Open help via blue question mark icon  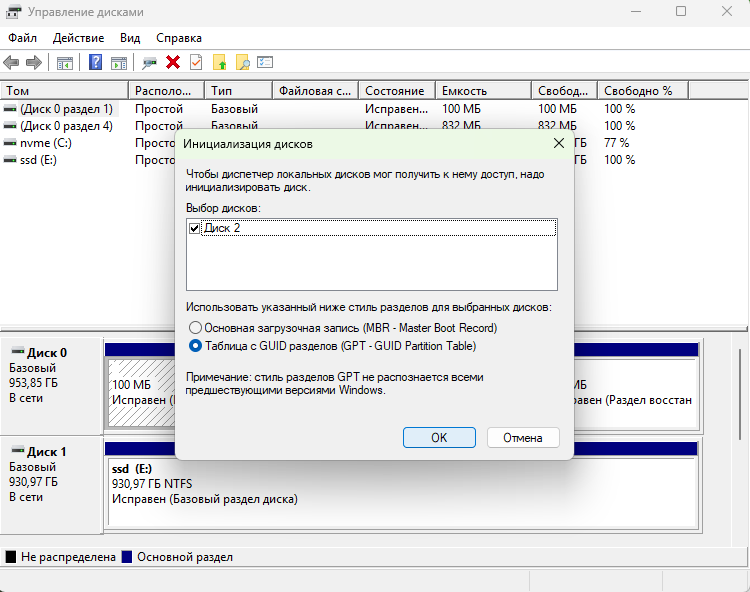(96, 62)
